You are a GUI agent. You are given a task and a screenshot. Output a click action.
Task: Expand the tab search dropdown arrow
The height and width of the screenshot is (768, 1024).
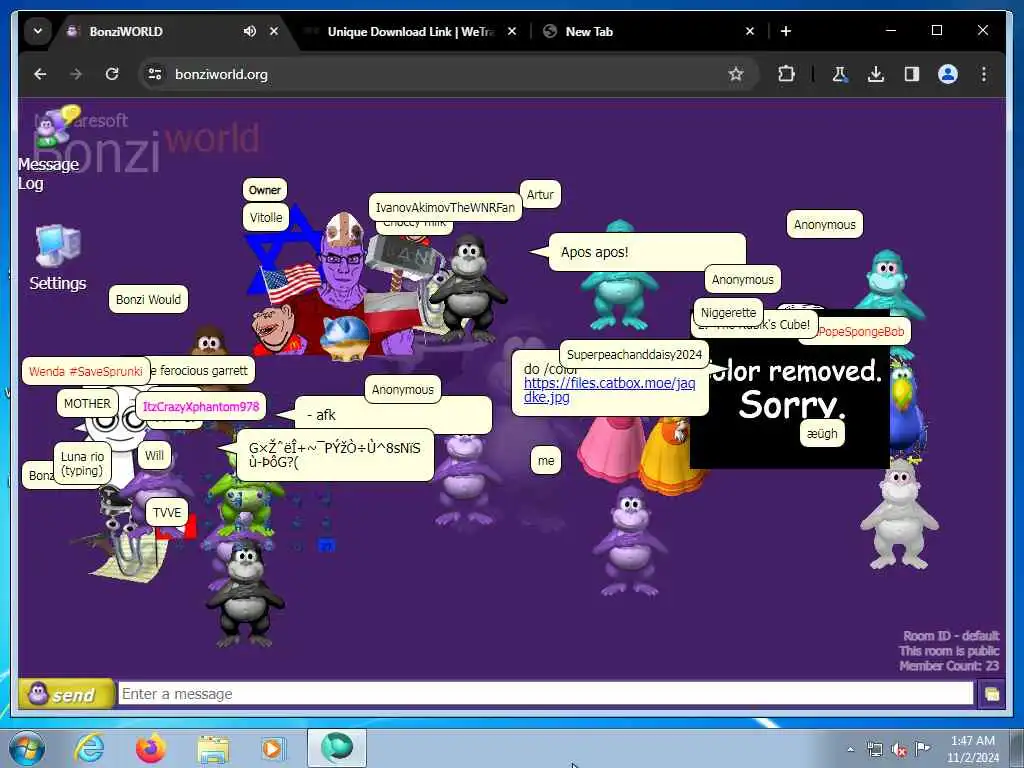[x=38, y=31]
